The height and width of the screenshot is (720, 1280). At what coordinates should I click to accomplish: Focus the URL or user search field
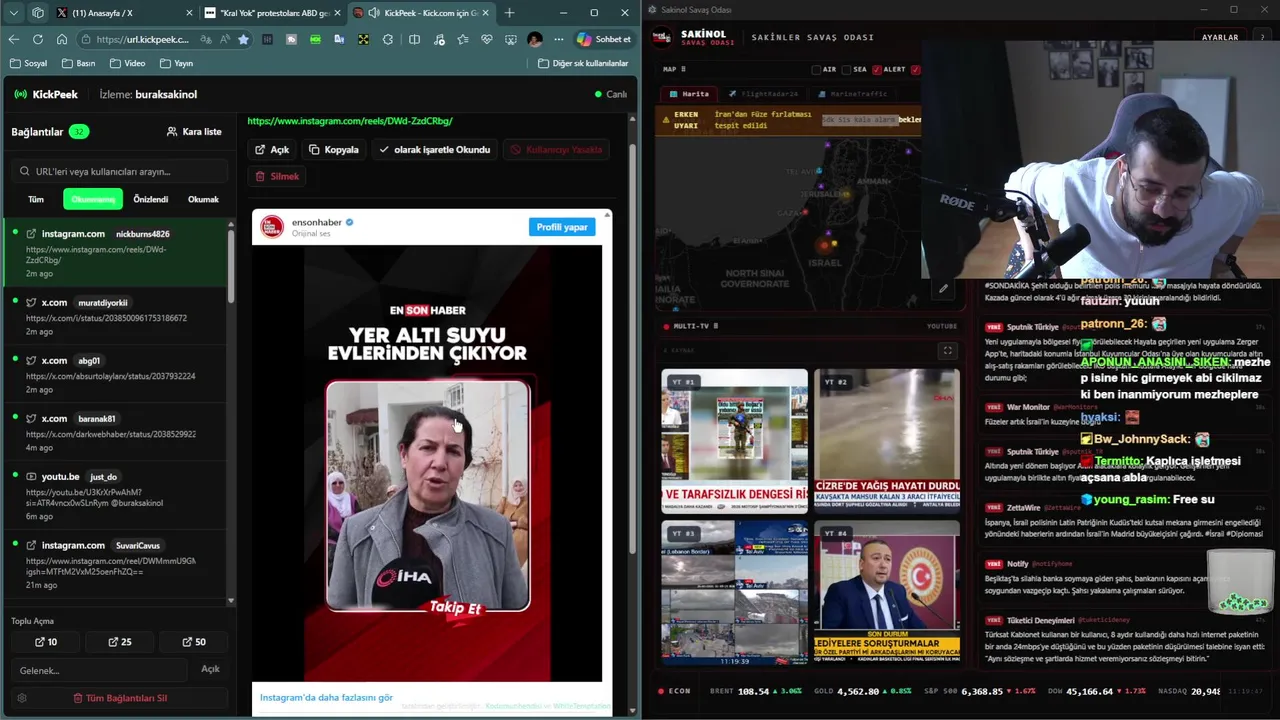coord(120,171)
